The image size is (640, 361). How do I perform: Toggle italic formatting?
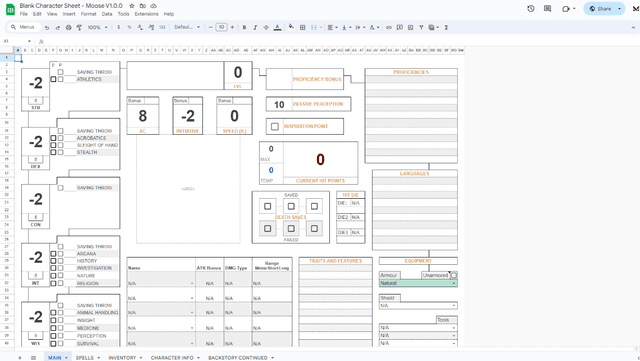coord(255,27)
